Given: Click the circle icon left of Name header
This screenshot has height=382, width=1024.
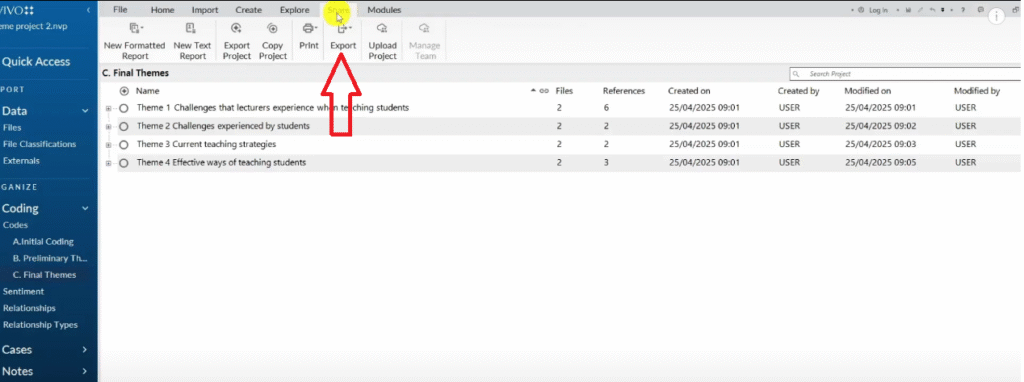Looking at the screenshot, I should click(124, 91).
